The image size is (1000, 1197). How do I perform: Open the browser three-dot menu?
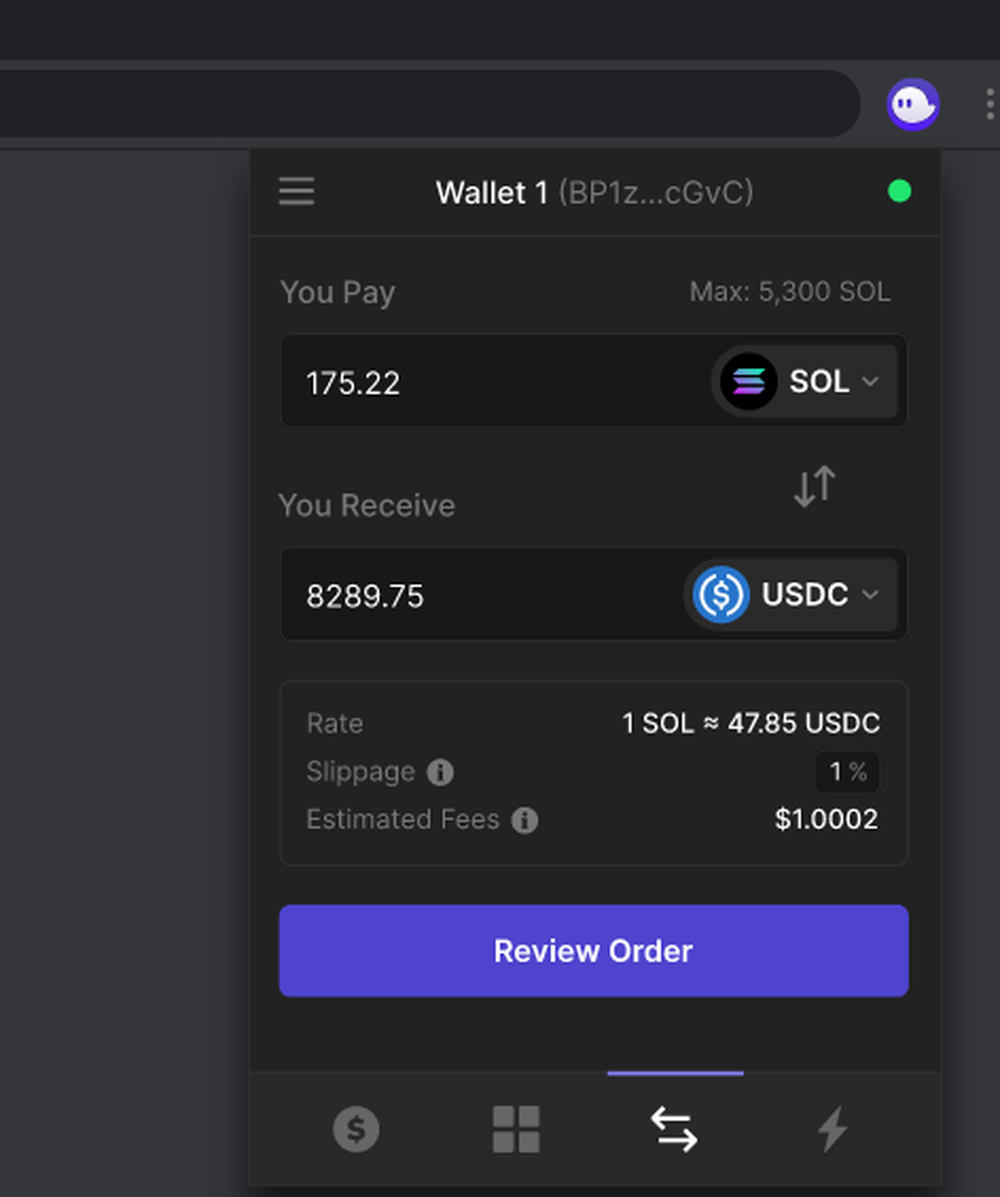989,105
